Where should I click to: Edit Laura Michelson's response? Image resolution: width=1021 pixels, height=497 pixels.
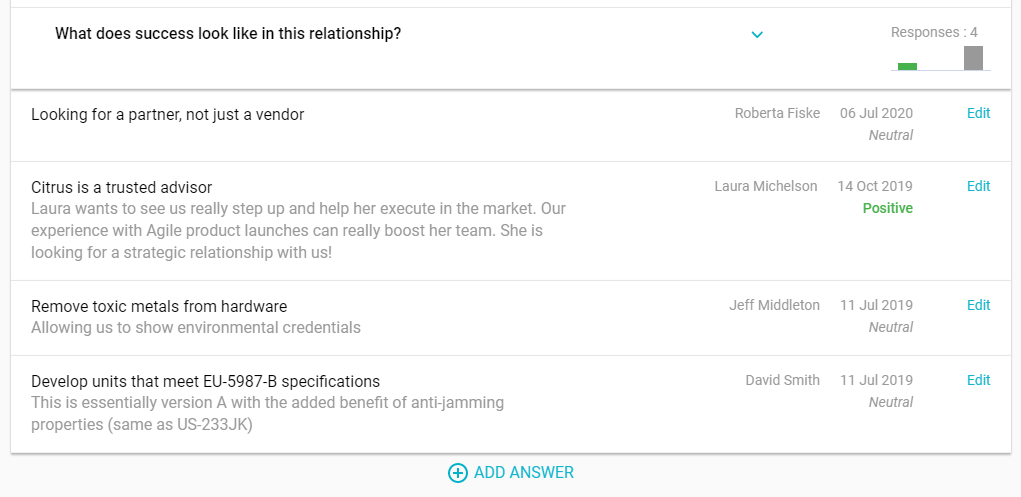978,186
